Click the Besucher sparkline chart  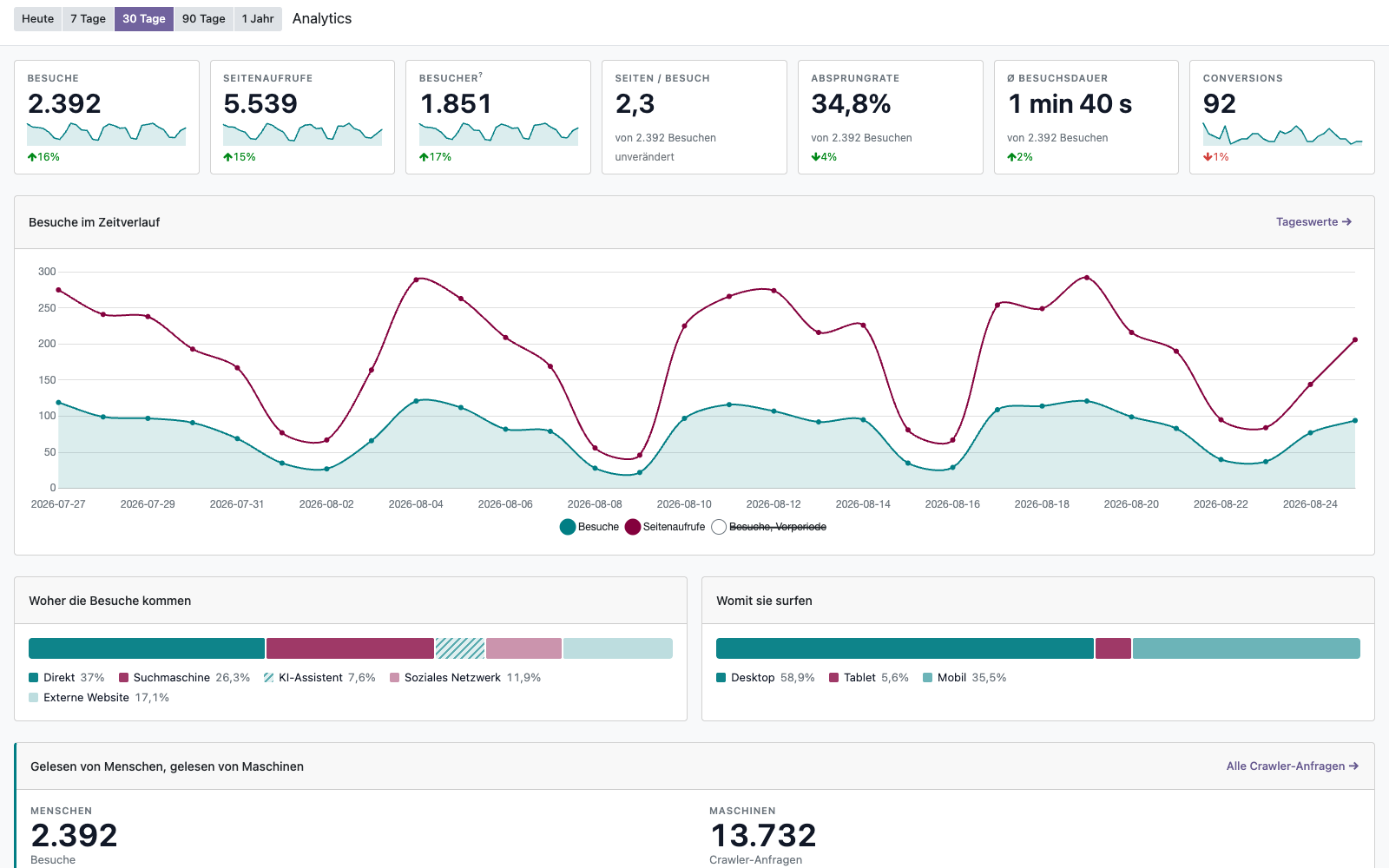point(499,134)
